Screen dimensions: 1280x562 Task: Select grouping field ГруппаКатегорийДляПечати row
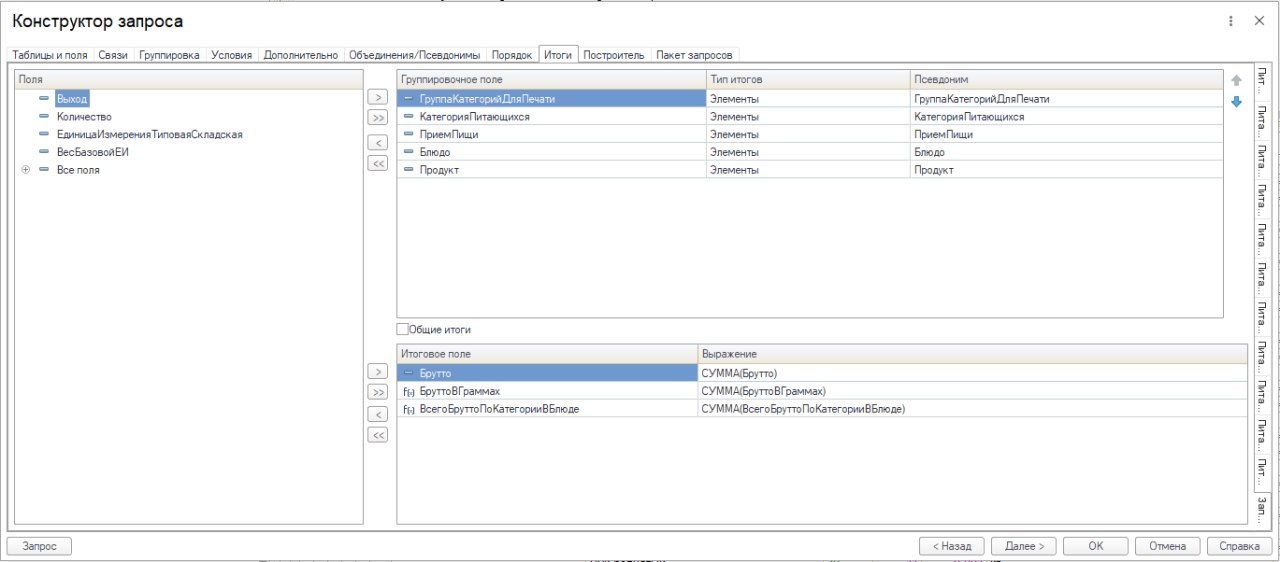551,99
